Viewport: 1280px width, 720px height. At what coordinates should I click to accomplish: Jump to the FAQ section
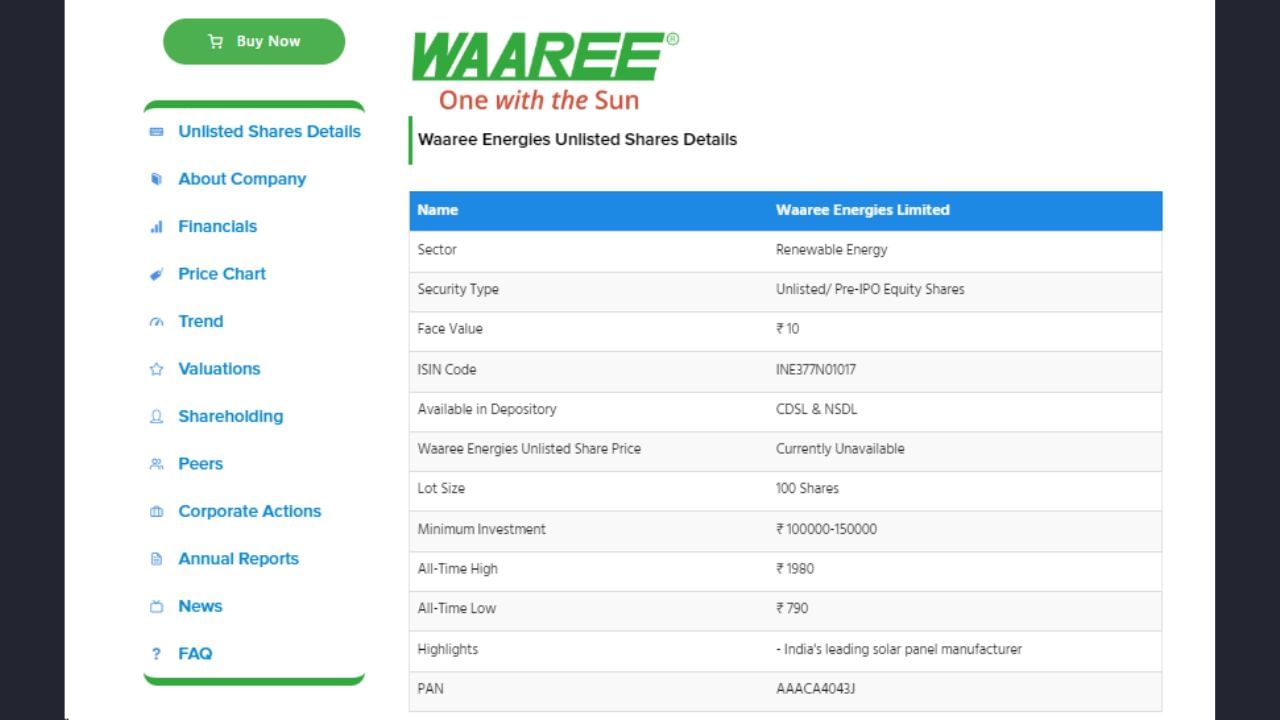point(195,654)
